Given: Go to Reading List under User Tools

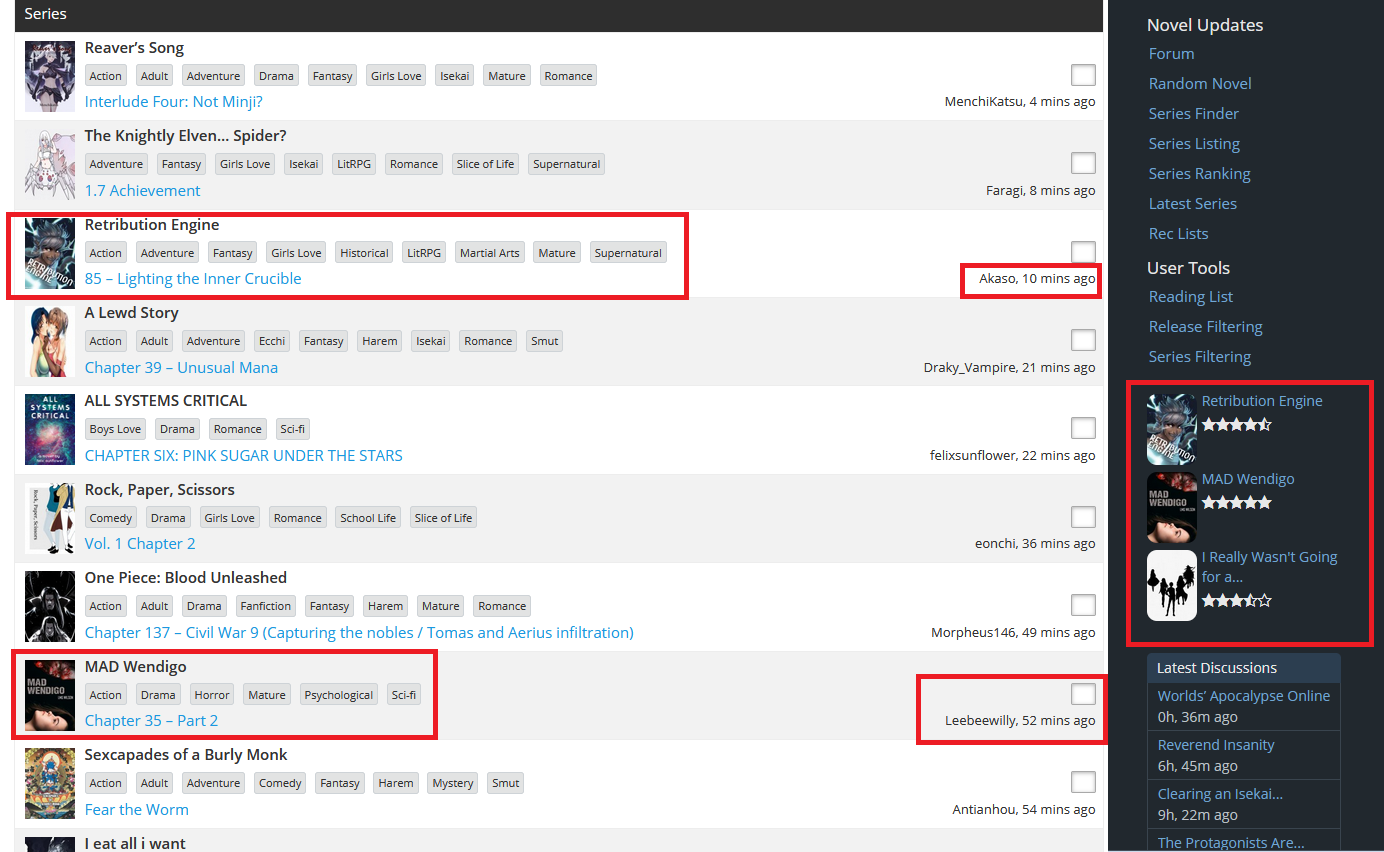Looking at the screenshot, I should 1190,297.
